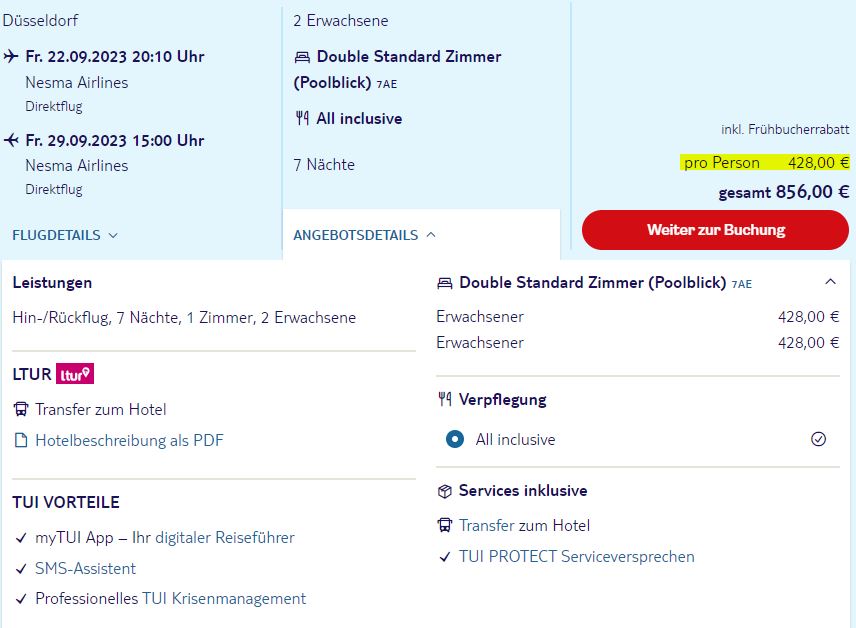Click the cutlery icon next to the bold All inclusive at top
Screen dimensions: 856x628
tap(302, 118)
